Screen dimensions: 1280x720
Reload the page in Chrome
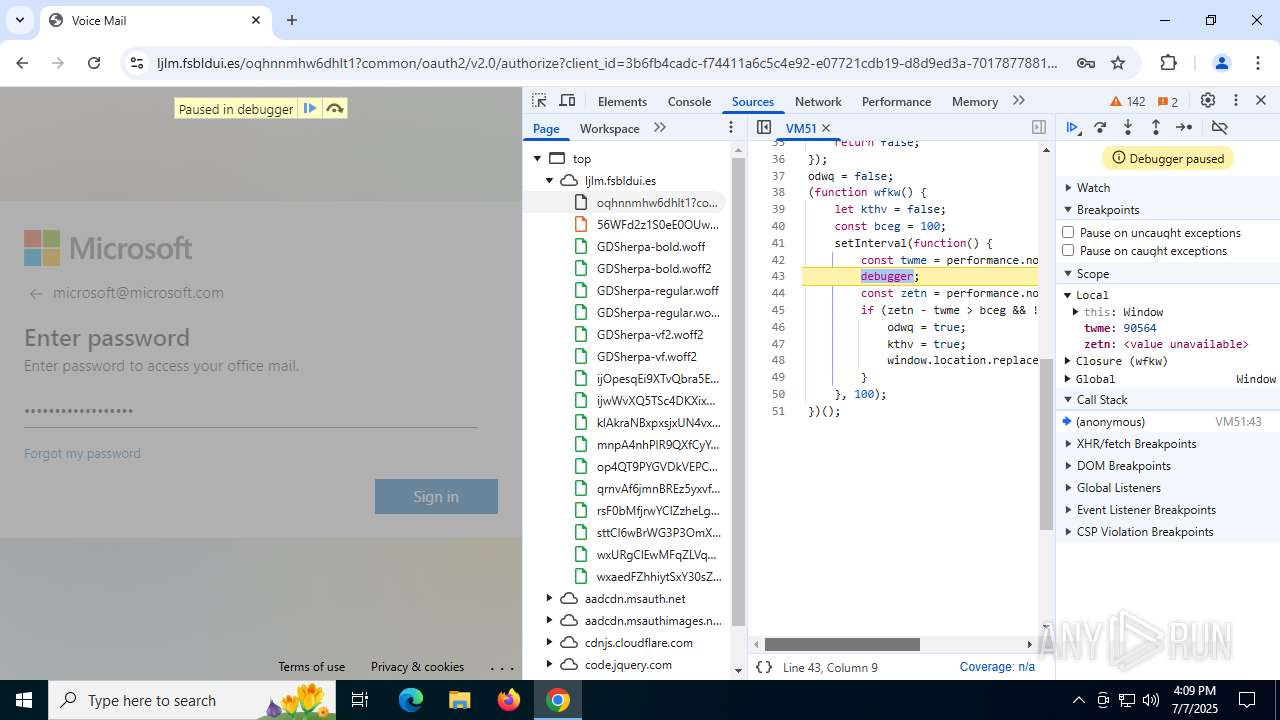[94, 63]
